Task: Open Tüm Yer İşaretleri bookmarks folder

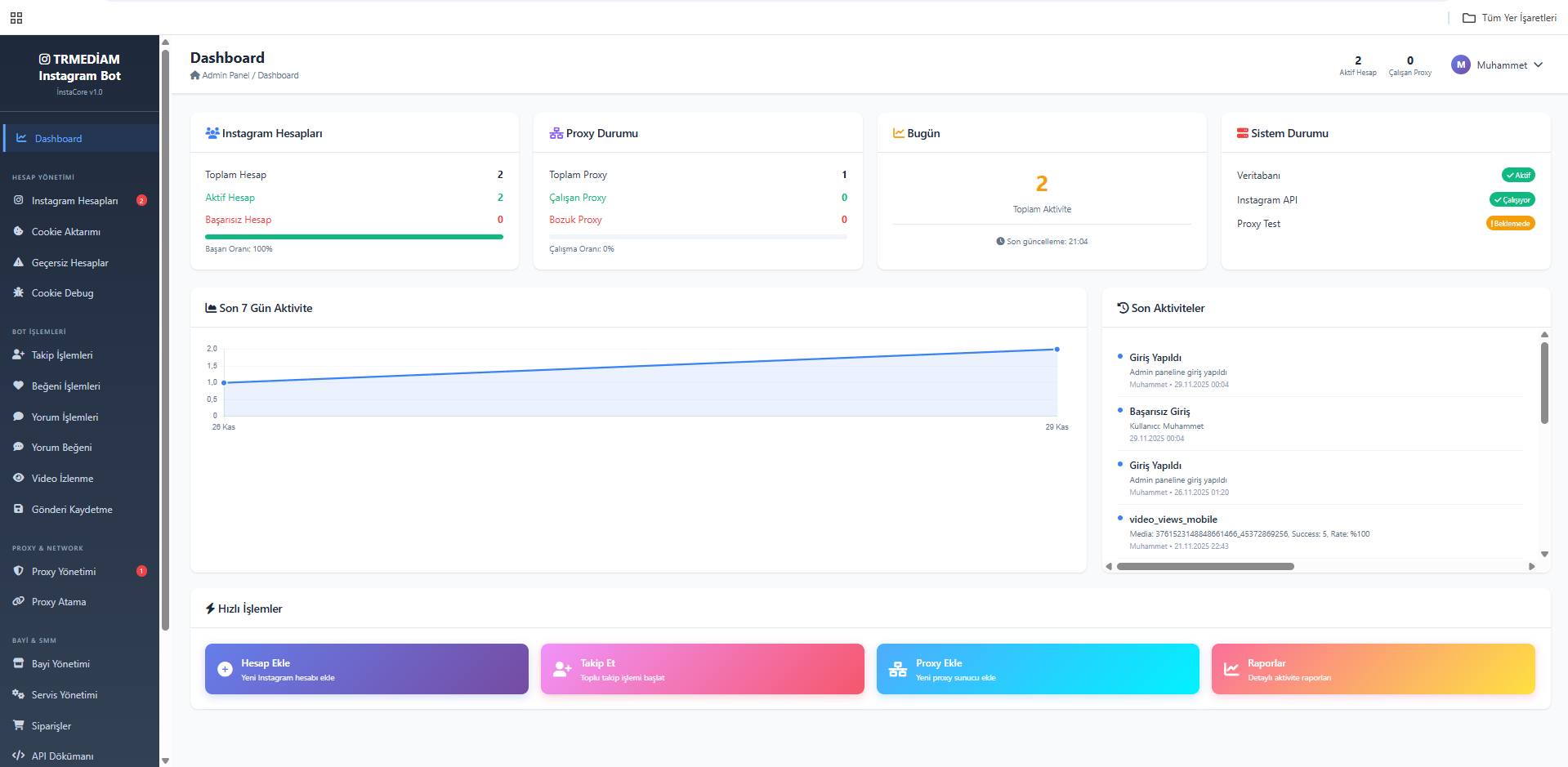Action: coord(1509,18)
